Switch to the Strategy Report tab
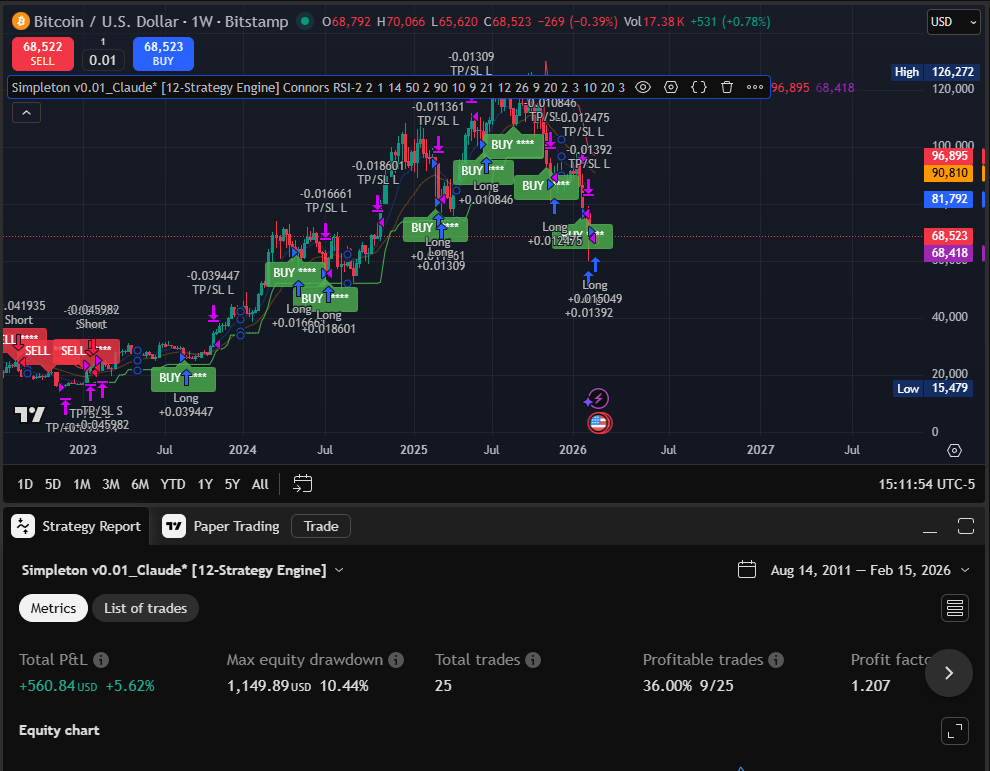The height and width of the screenshot is (771, 990). pos(76,526)
